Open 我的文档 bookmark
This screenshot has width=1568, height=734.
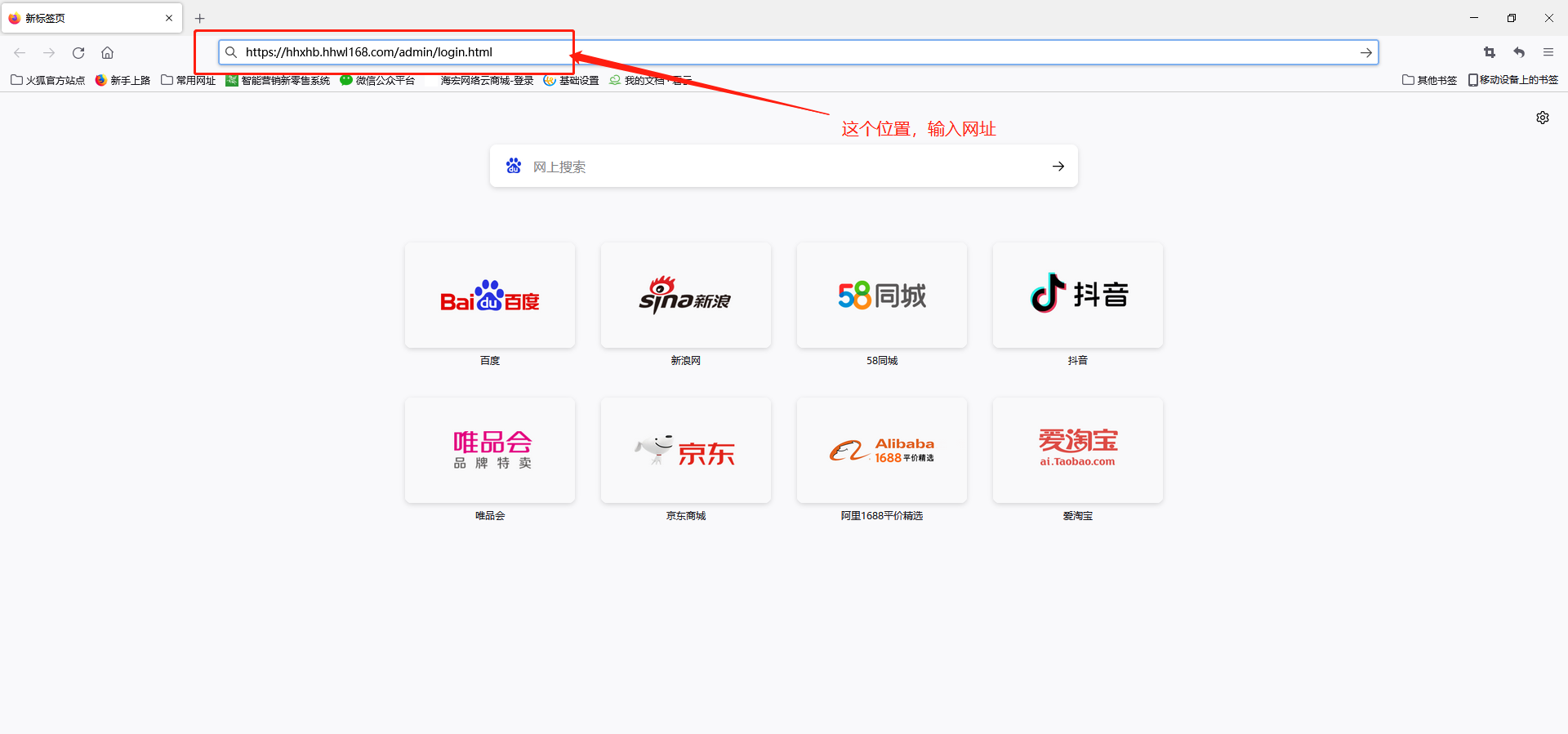coord(650,80)
